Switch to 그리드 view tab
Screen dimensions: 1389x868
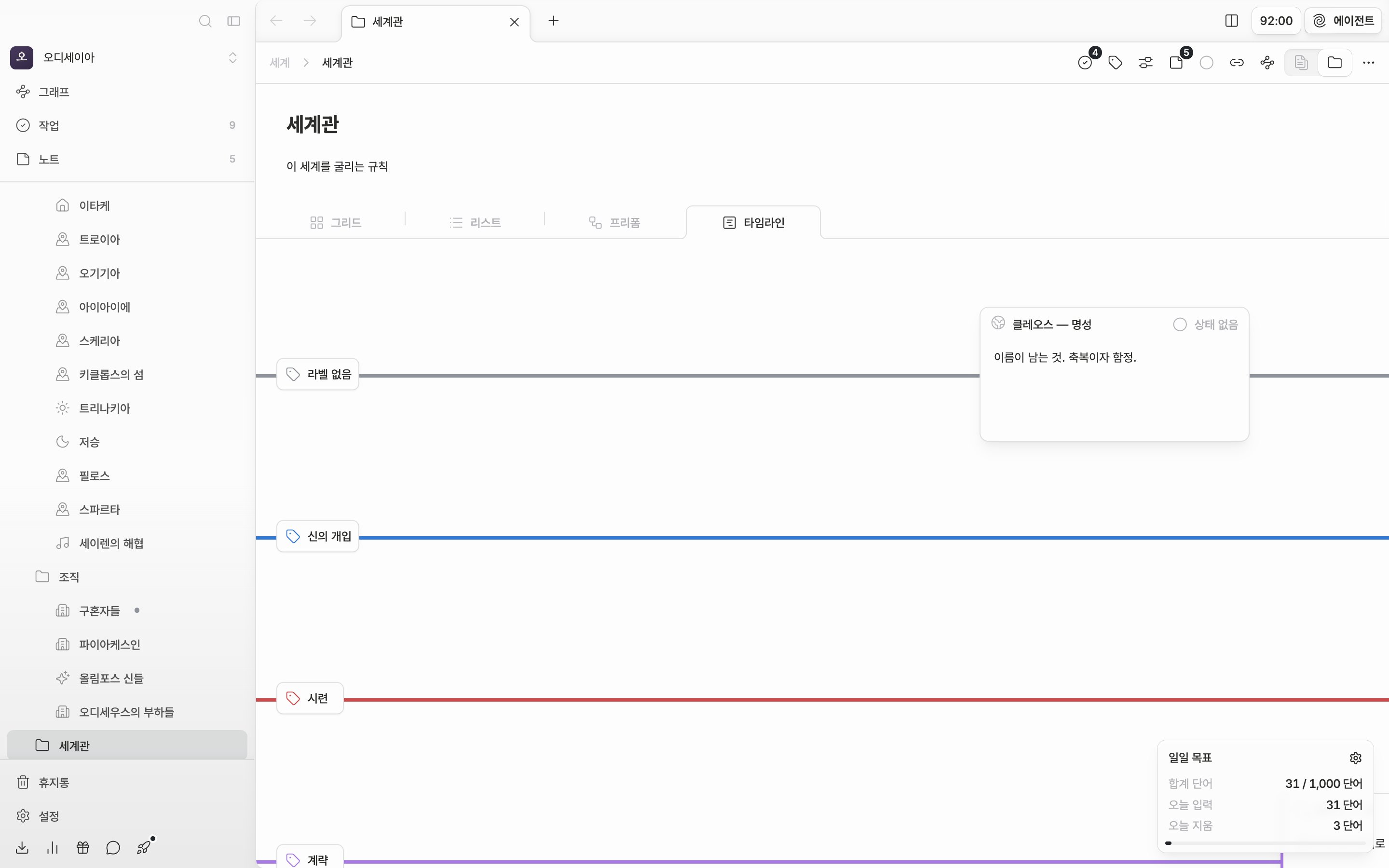pyautogui.click(x=336, y=223)
